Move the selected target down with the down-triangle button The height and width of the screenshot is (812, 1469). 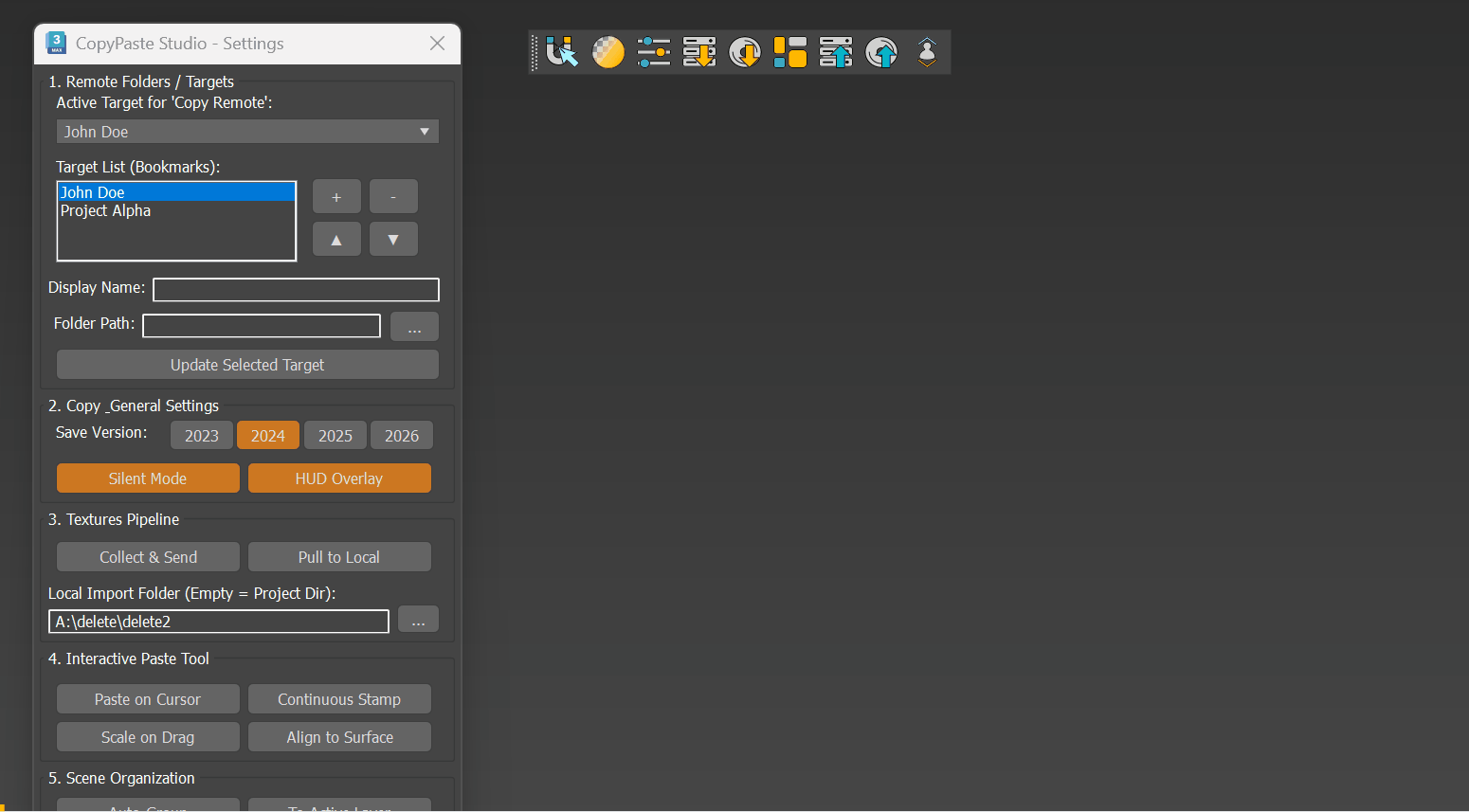(x=393, y=240)
